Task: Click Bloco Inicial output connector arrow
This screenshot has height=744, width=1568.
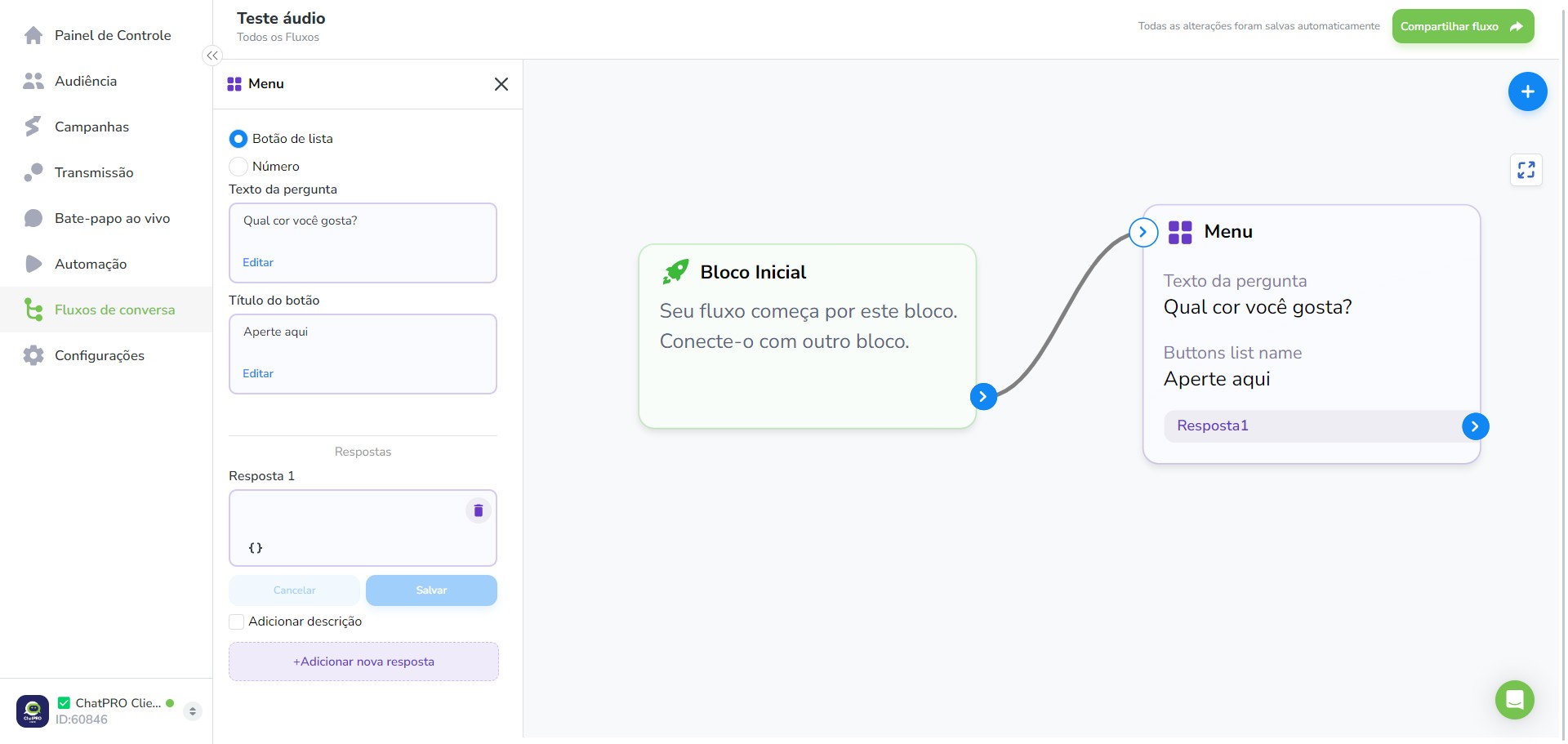Action: tap(983, 397)
